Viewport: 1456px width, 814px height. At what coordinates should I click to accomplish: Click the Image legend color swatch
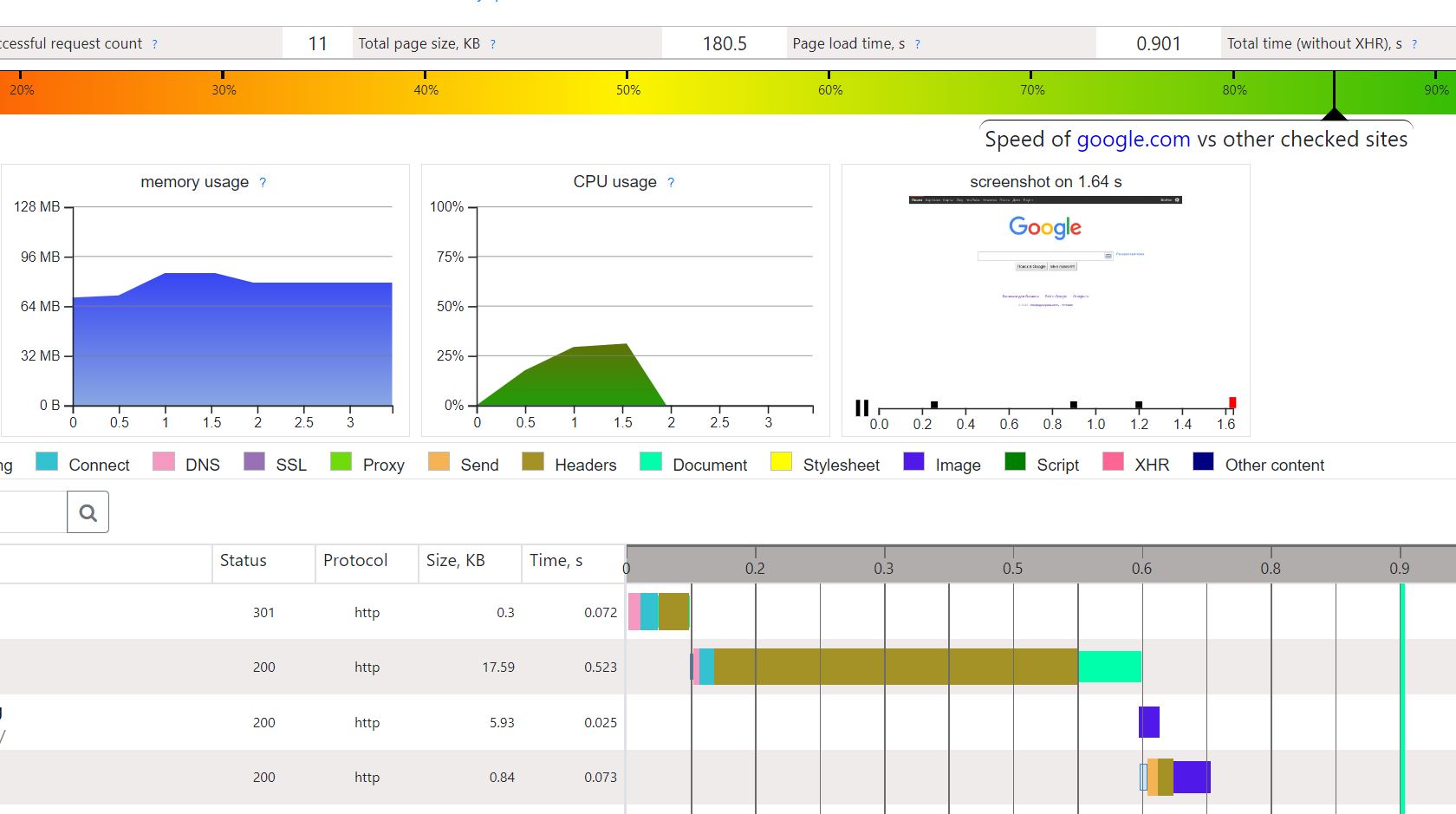914,461
